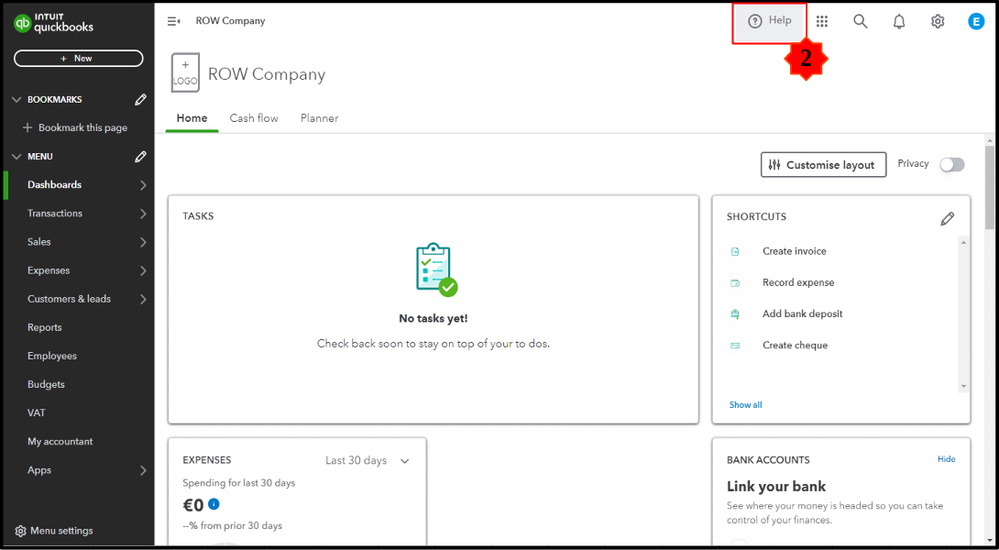Click the New button
The height and width of the screenshot is (550, 999).
[x=78, y=59]
